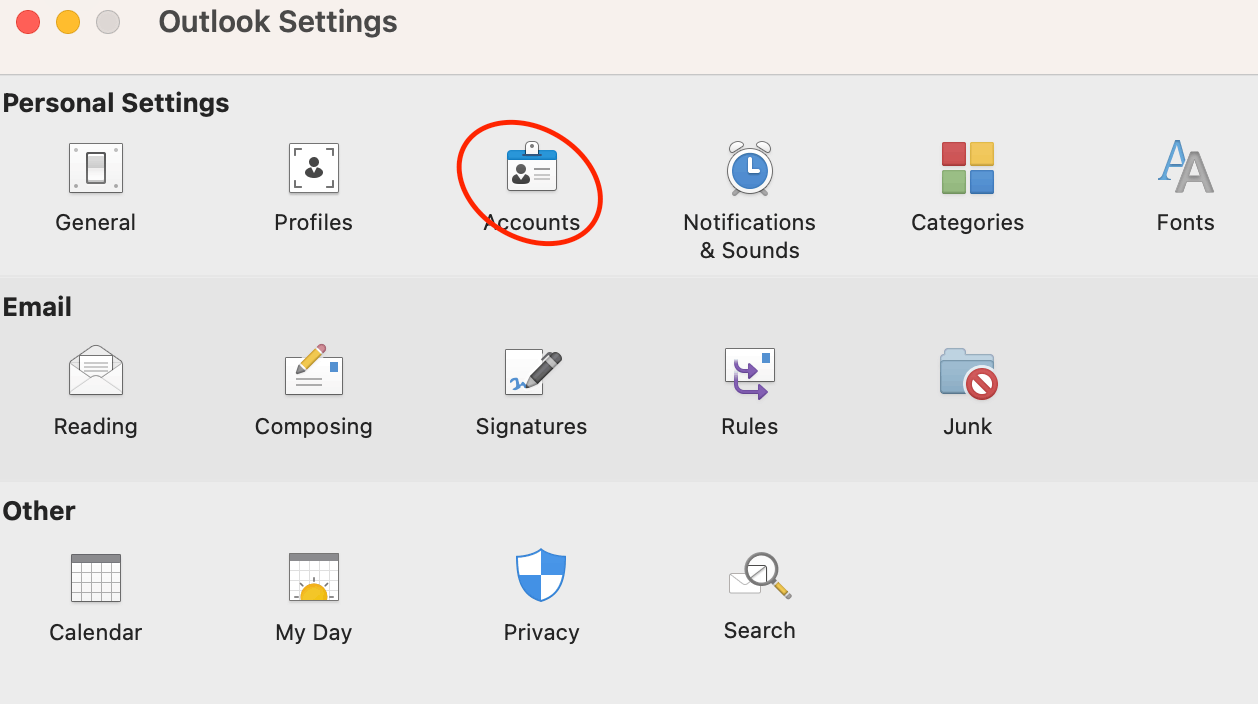This screenshot has height=704, width=1258.
Task: Open the Signatures pen icon
Action: coord(533,372)
